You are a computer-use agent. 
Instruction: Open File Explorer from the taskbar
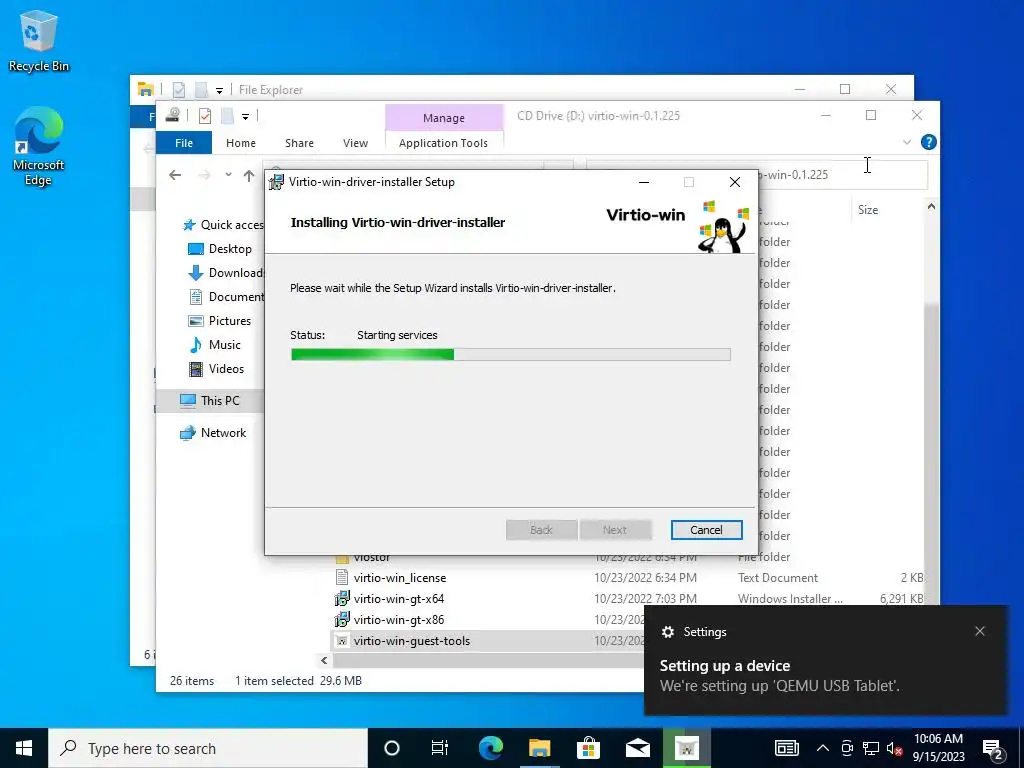539,748
